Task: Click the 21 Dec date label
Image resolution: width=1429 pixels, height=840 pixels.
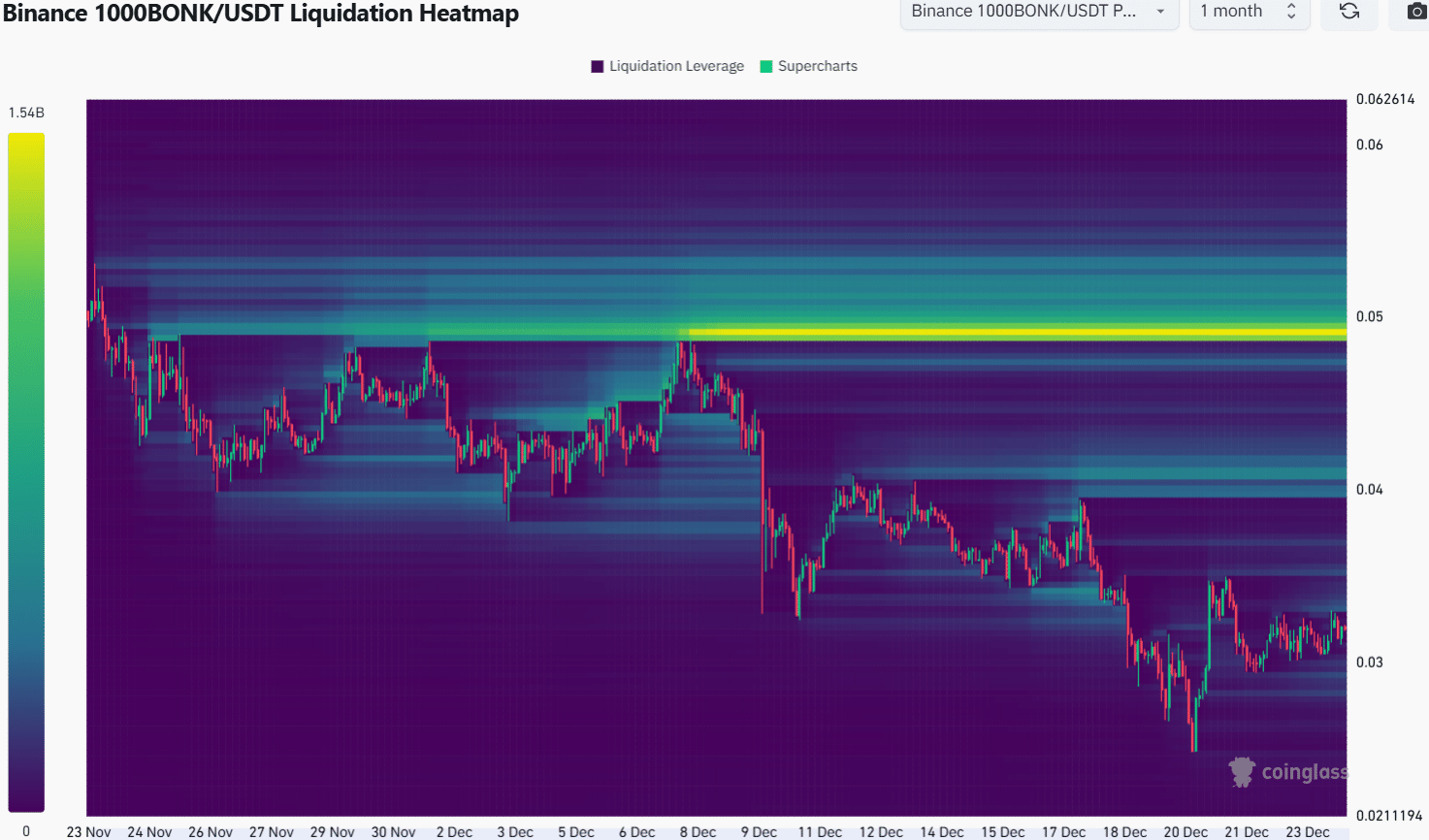Action: (1247, 832)
